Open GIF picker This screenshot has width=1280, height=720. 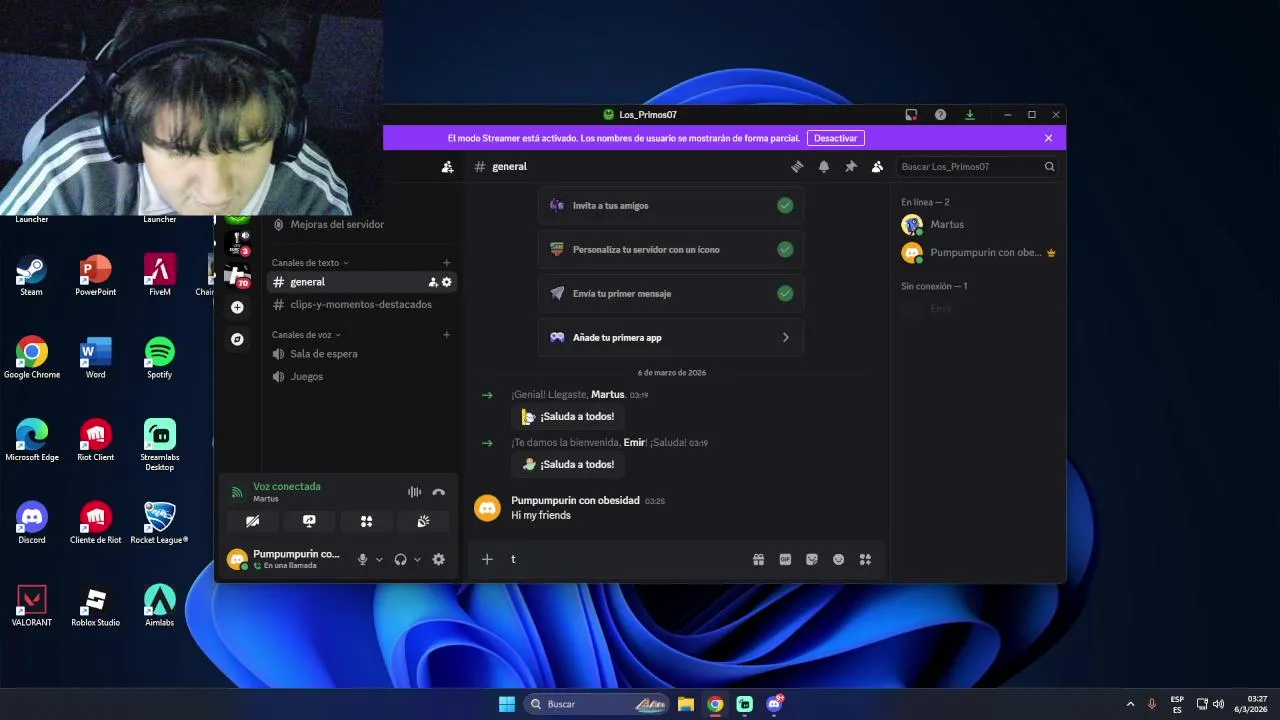coord(785,560)
